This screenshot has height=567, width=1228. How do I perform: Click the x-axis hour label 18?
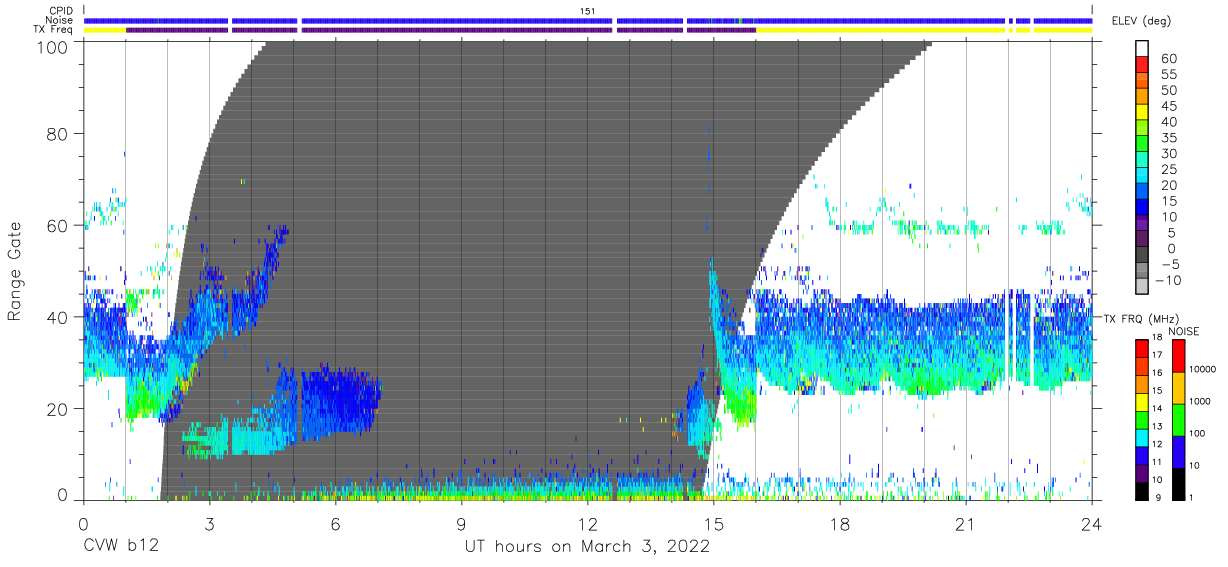coord(840,525)
